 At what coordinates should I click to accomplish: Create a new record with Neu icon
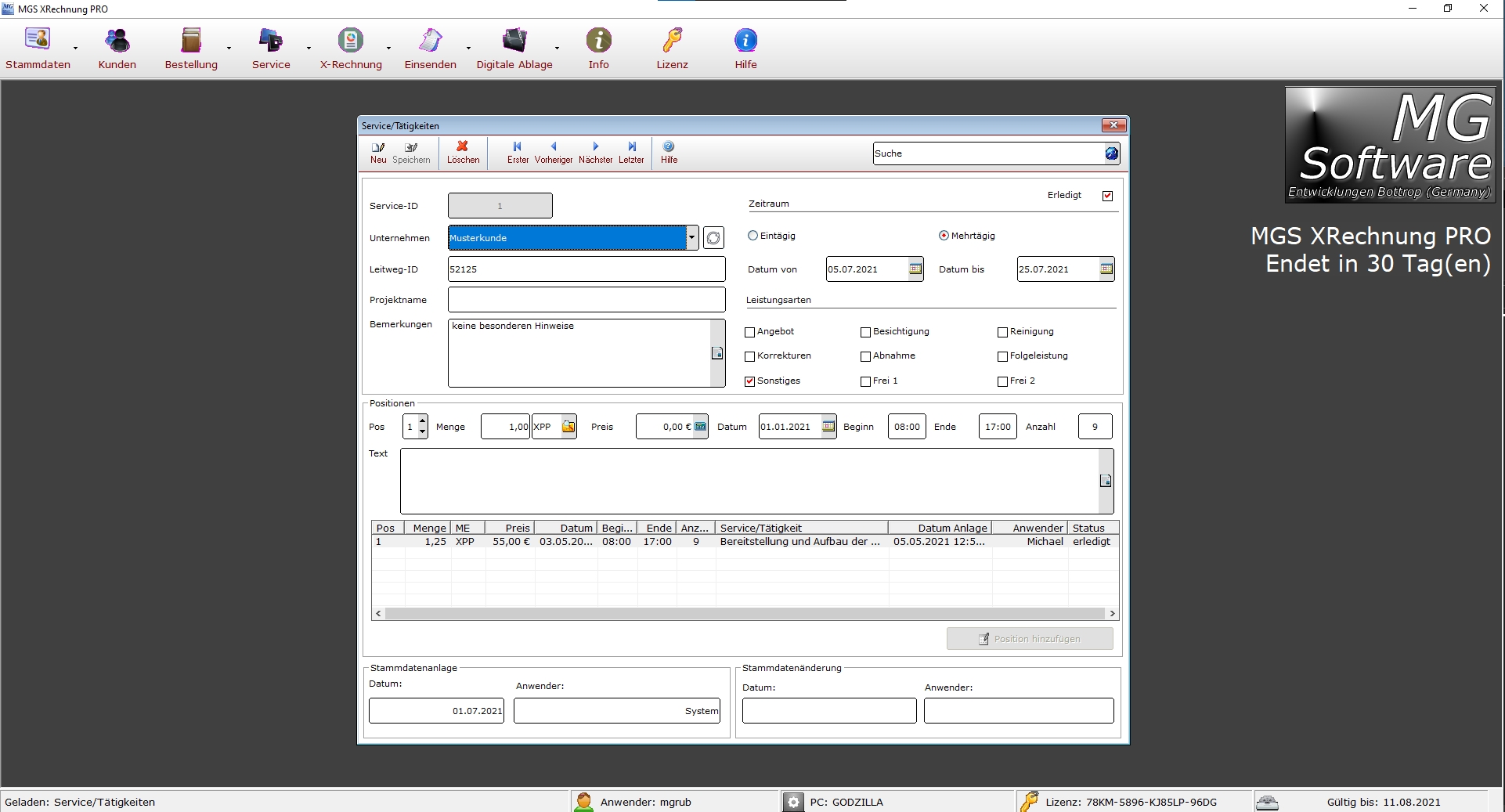pos(378,146)
